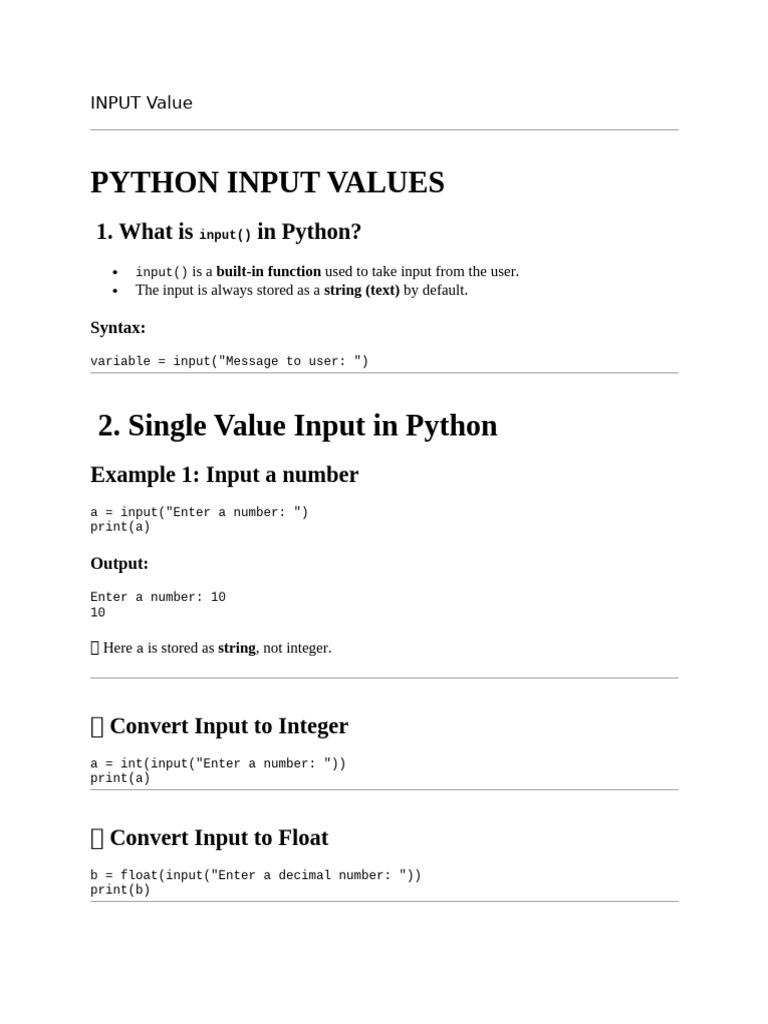
Task: Click the b = float(input(...)) code line
Action: pyautogui.click(x=255, y=875)
